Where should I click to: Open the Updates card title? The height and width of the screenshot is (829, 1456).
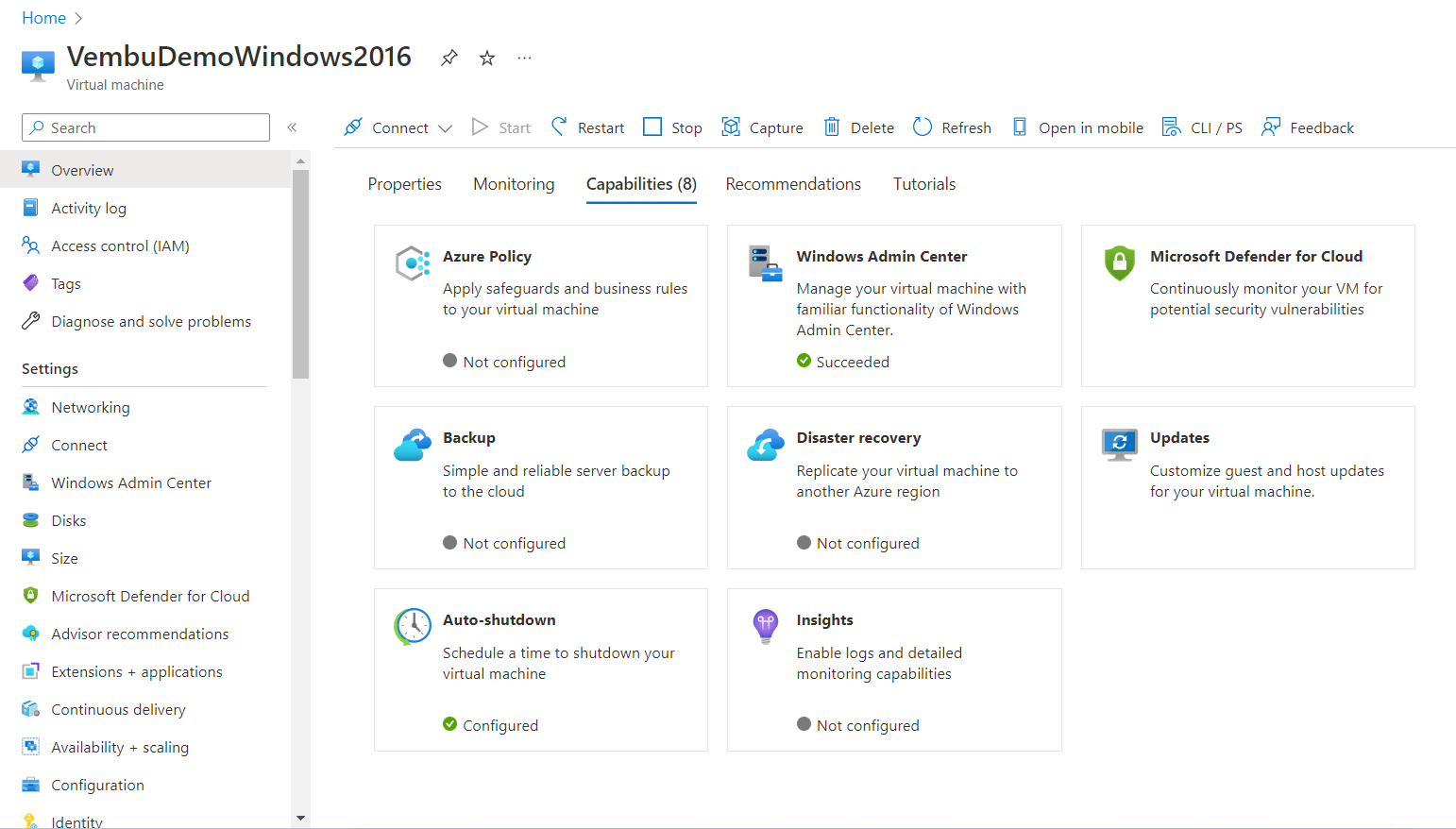1179,437
